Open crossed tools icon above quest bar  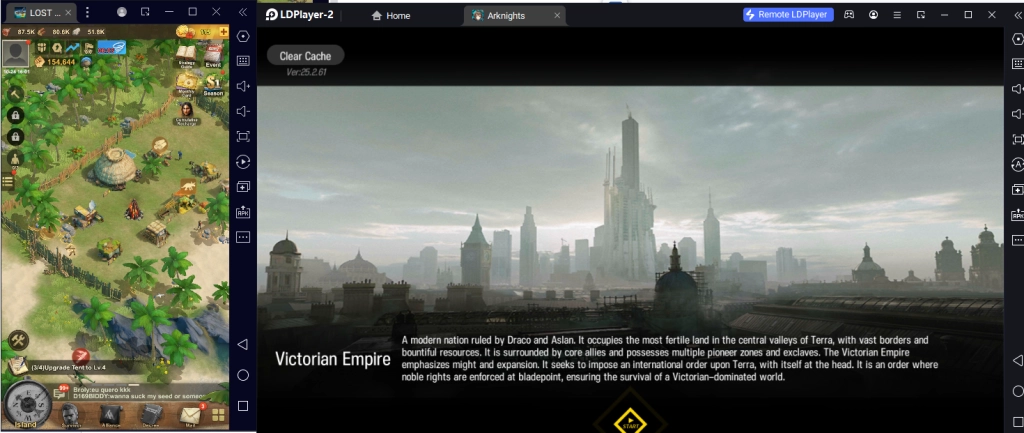click(18, 340)
